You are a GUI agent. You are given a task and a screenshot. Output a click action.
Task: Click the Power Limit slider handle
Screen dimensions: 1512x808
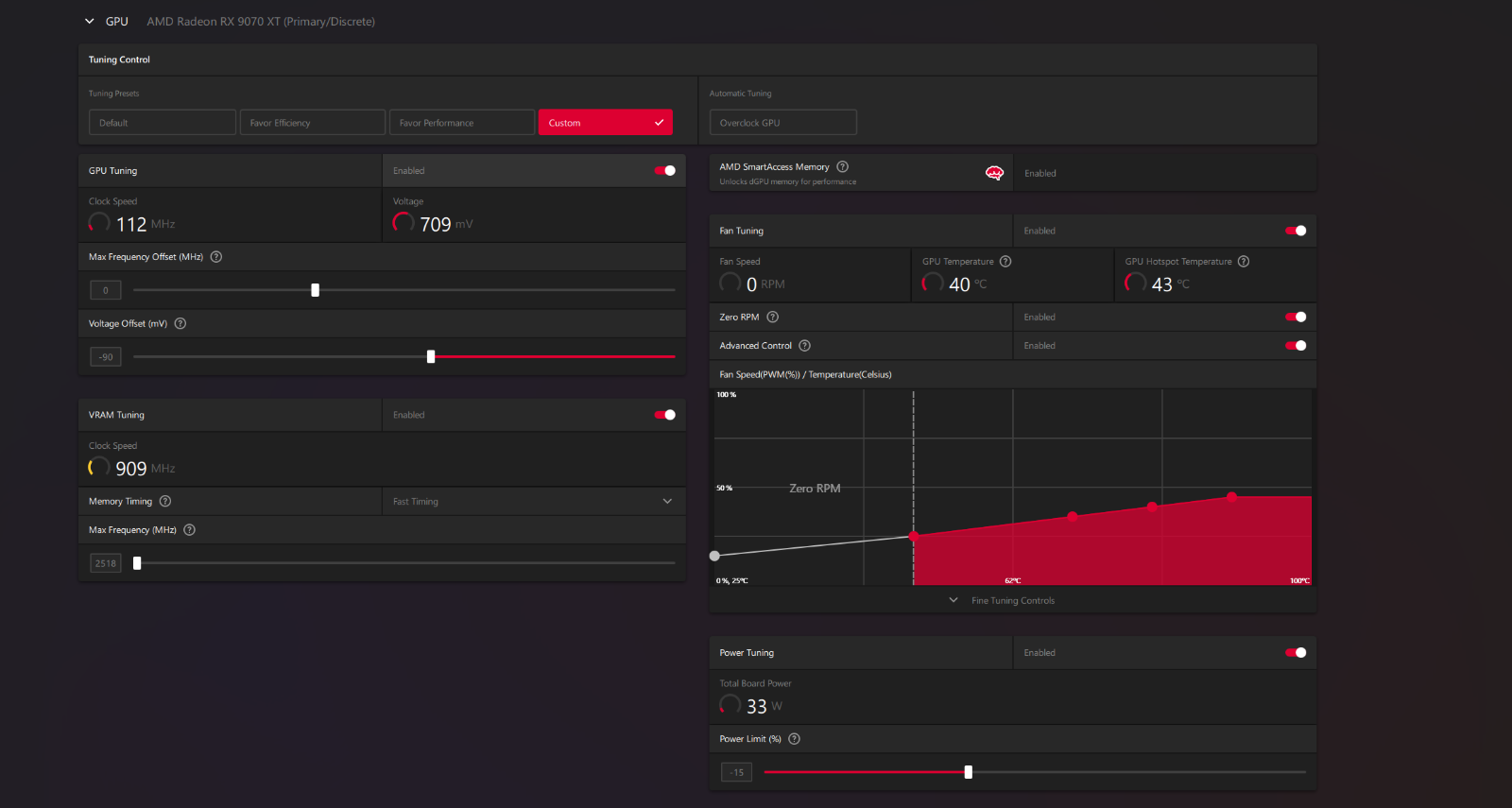(x=968, y=772)
